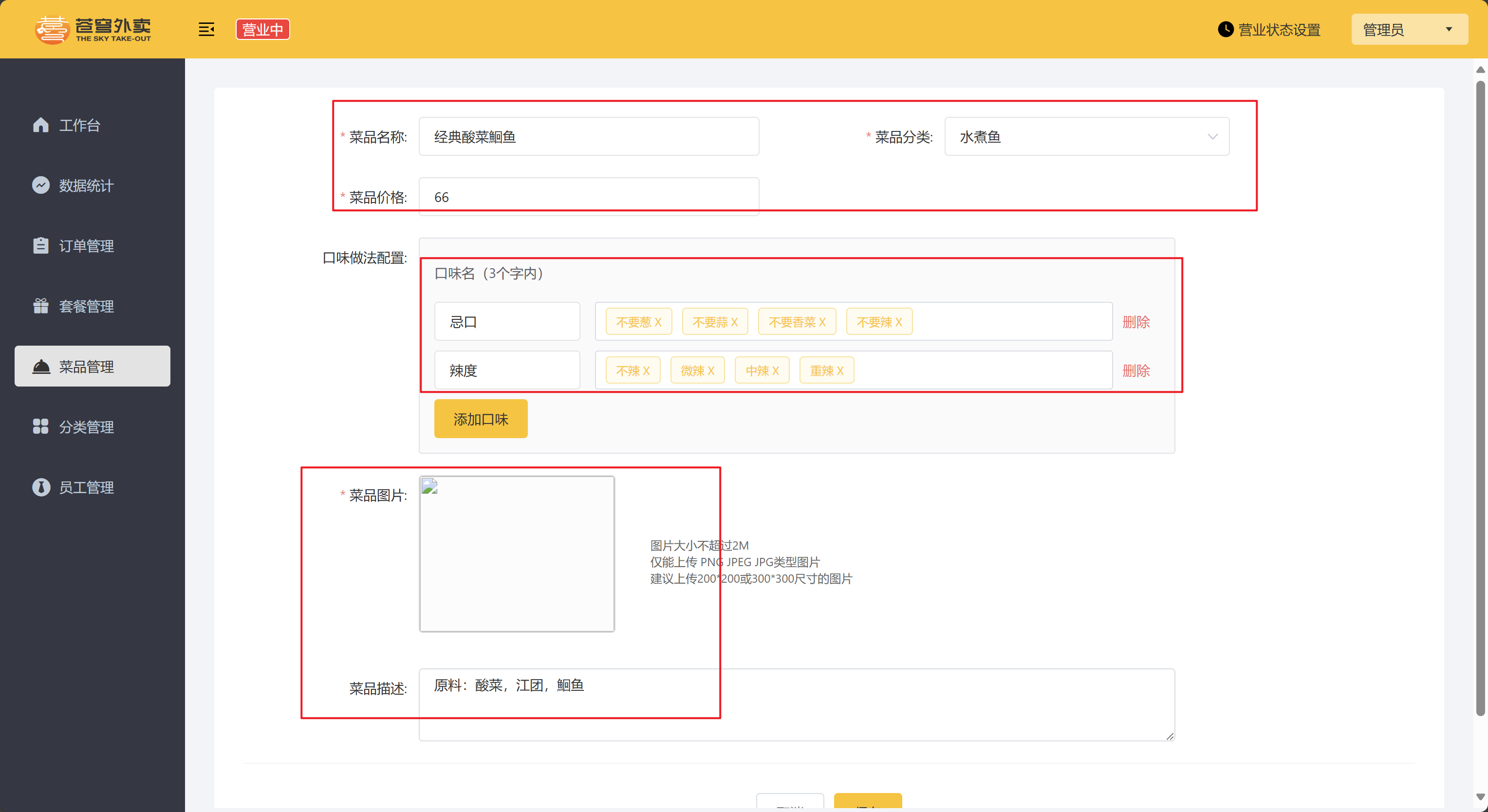Click the 分类管理 grid icon
This screenshot has height=812, width=1488.
[40, 426]
